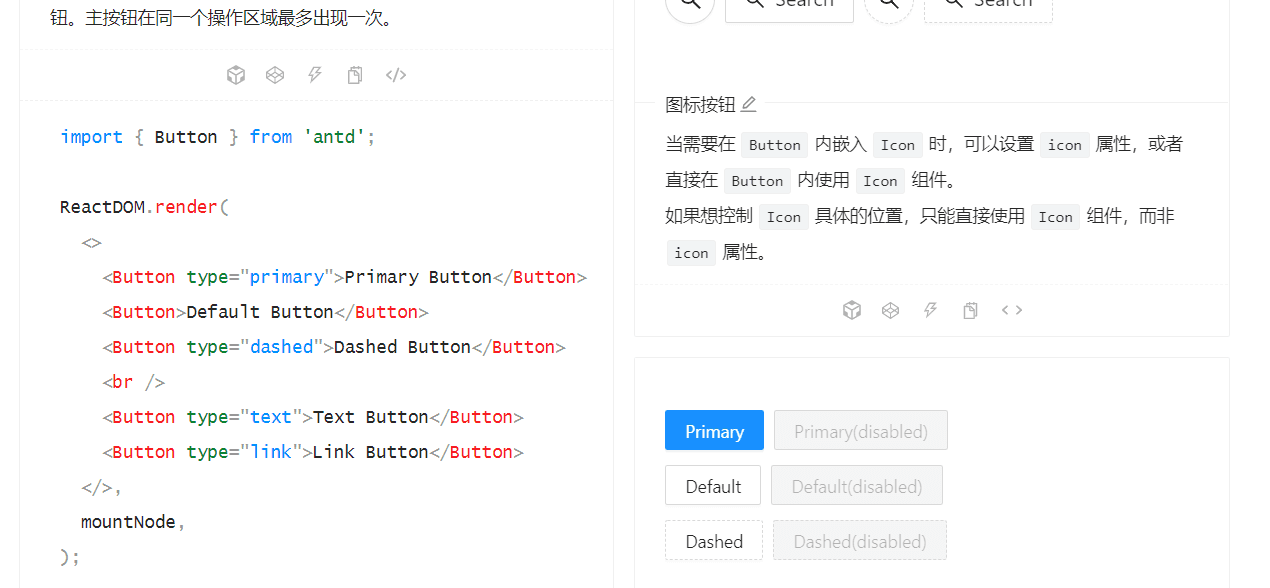Open CodeSandbox from the code panel toolbar
The image size is (1270, 588).
236,75
